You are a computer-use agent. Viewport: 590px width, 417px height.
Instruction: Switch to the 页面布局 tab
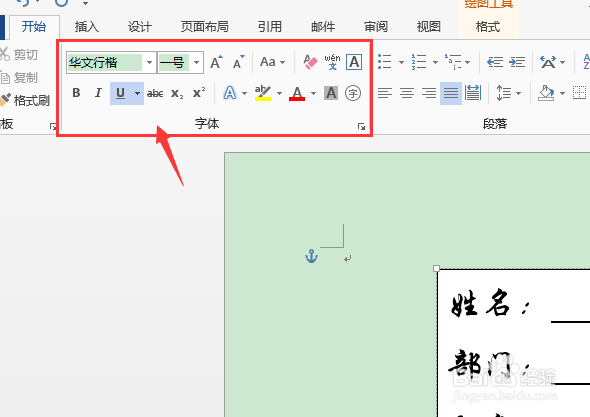[x=204, y=27]
